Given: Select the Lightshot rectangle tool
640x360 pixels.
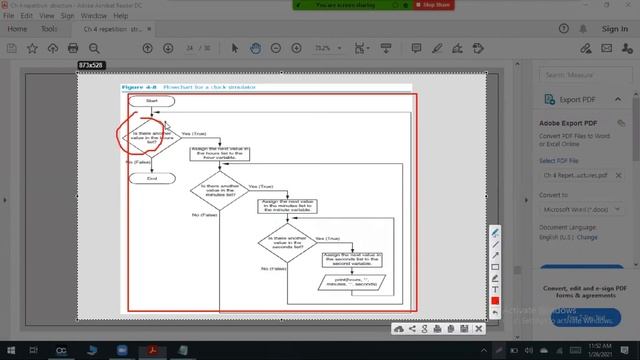Looking at the screenshot, I should (x=495, y=267).
